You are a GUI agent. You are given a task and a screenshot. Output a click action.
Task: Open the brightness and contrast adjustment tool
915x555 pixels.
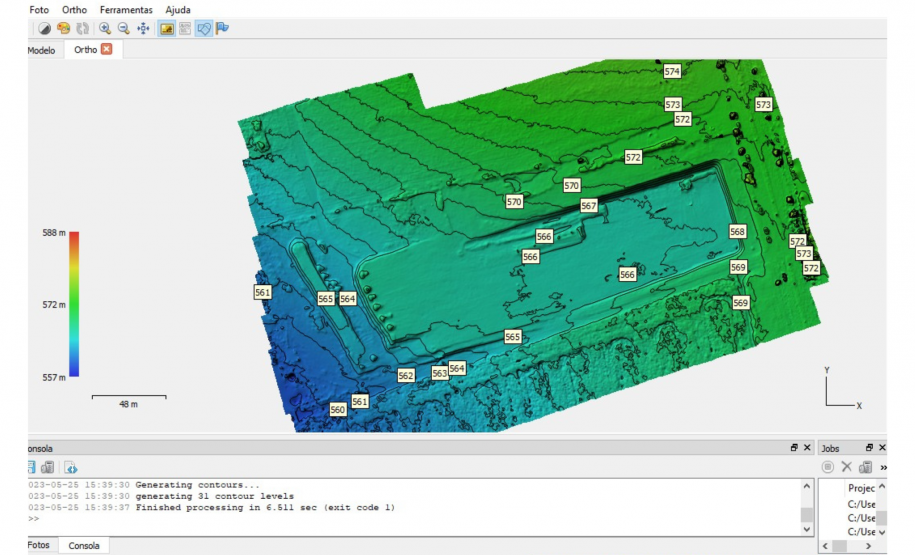[x=44, y=29]
